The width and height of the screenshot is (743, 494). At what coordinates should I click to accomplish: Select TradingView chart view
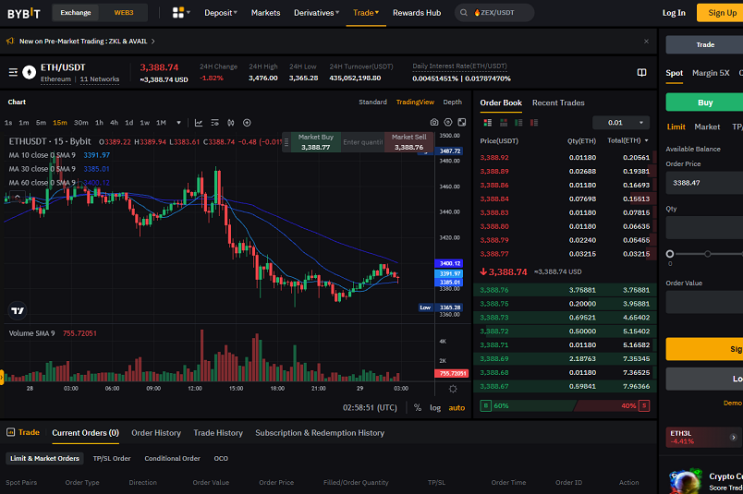(415, 102)
